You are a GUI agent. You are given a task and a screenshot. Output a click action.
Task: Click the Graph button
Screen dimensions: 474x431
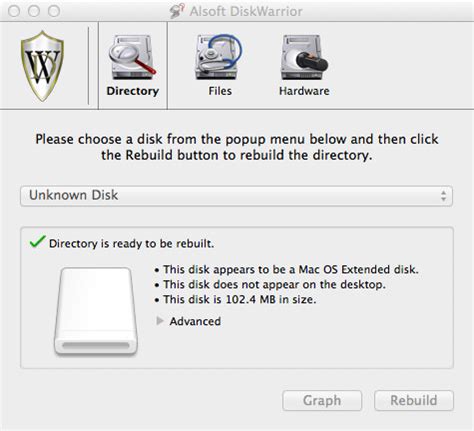[322, 400]
